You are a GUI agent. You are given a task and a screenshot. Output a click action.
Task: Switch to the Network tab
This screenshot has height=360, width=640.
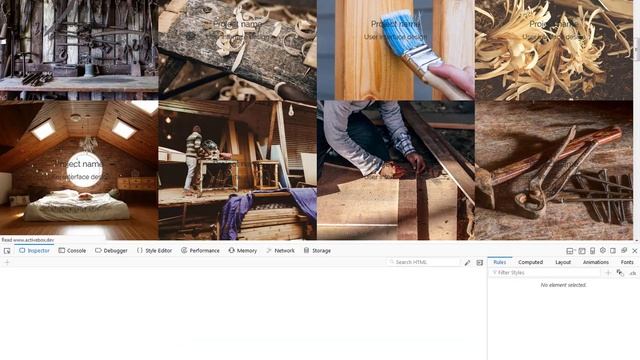point(280,251)
